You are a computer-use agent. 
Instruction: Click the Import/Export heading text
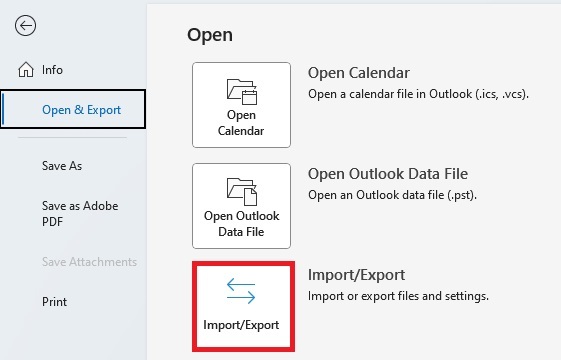pos(356,275)
